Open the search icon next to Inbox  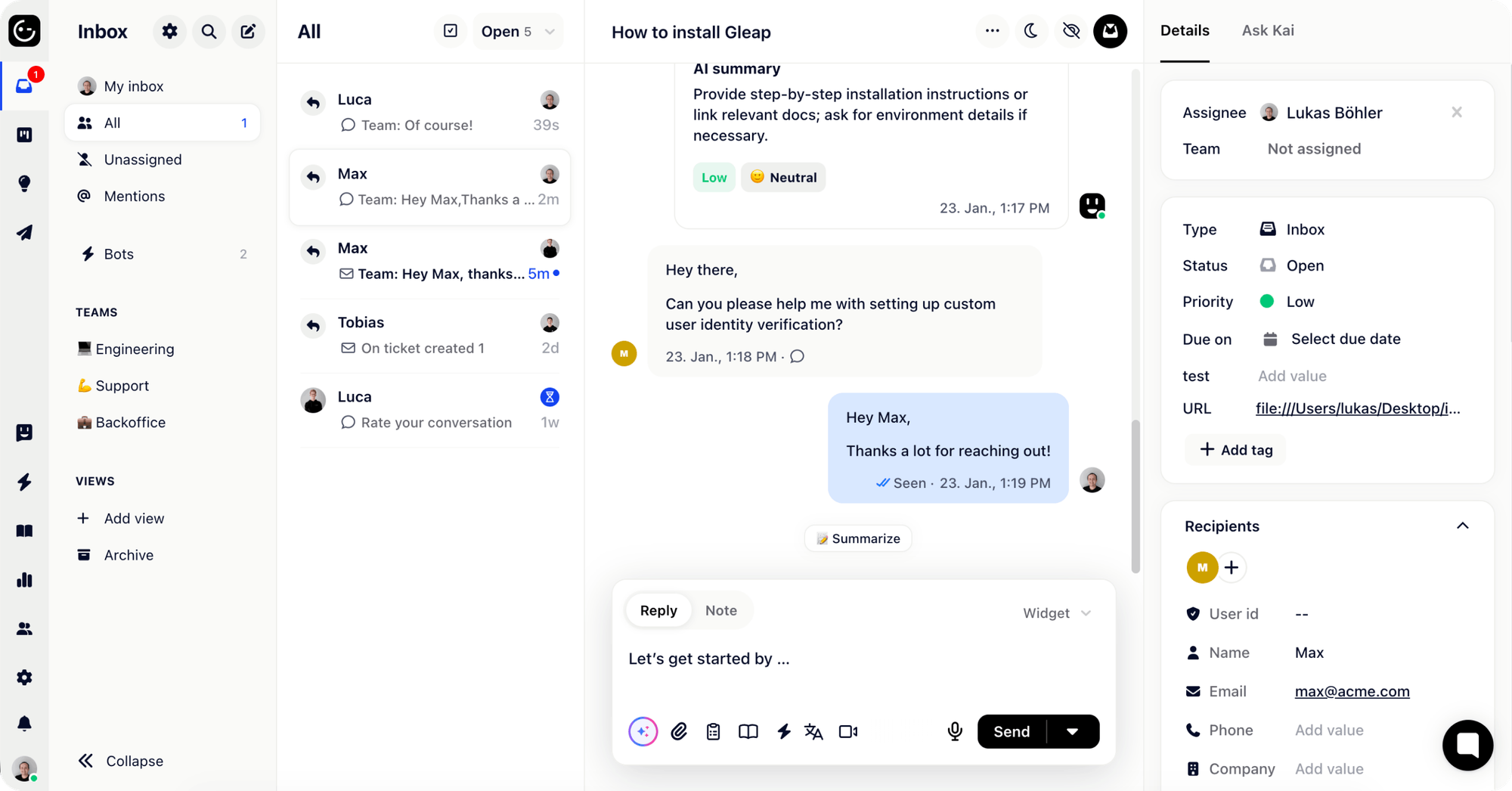[x=209, y=32]
